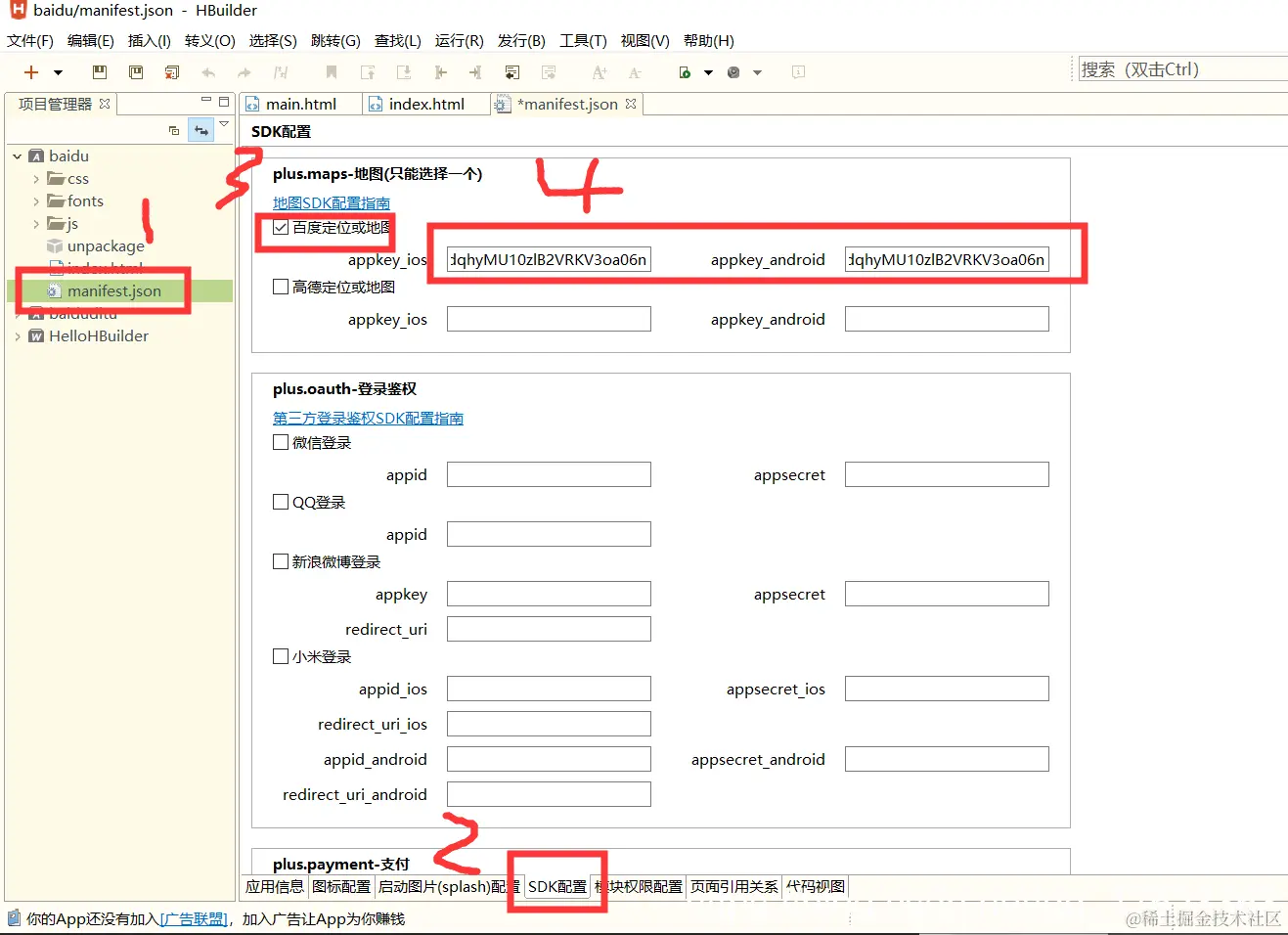
Task: Click the 搜索 search box in toolbar
Action: pyautogui.click(x=1182, y=69)
